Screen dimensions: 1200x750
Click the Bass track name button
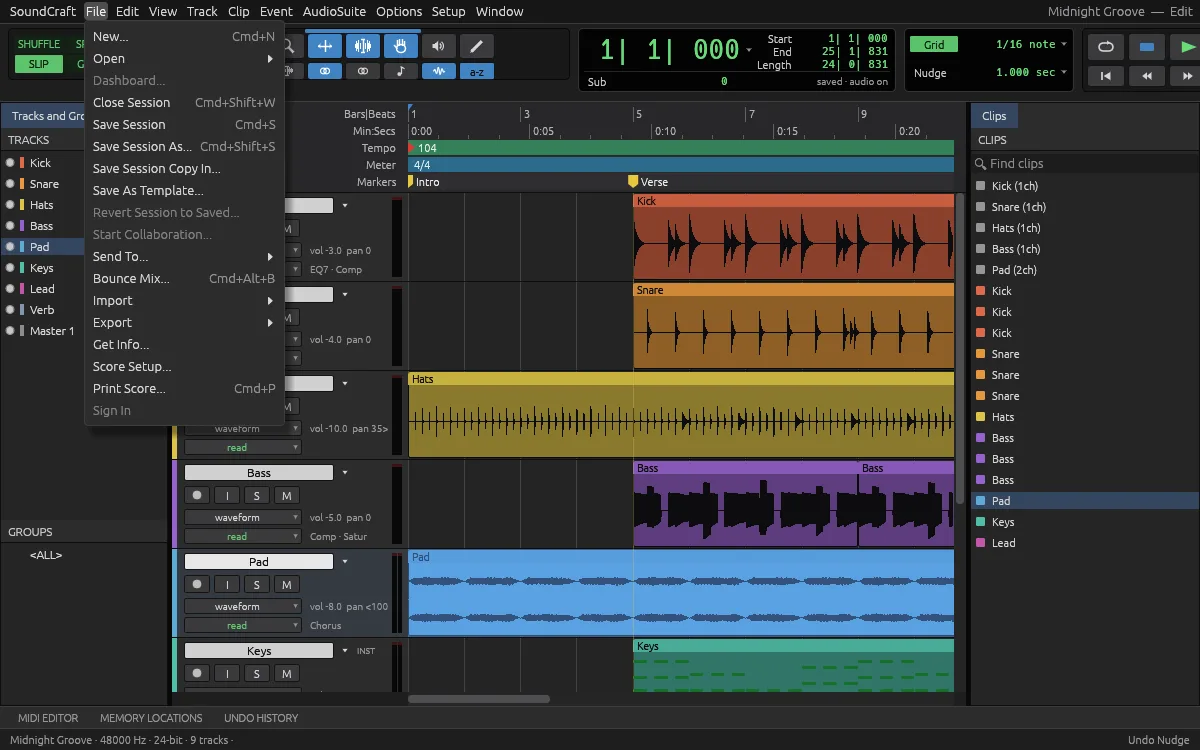click(x=259, y=473)
